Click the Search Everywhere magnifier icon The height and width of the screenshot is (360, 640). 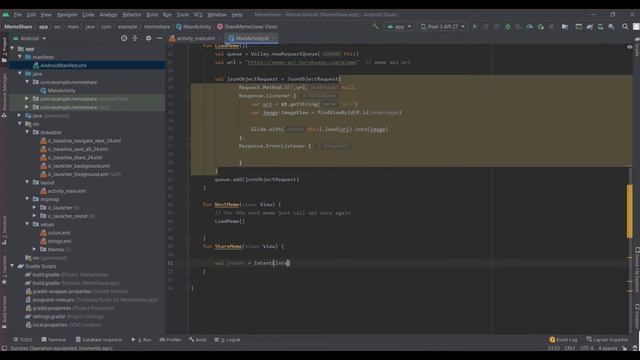(x=625, y=27)
